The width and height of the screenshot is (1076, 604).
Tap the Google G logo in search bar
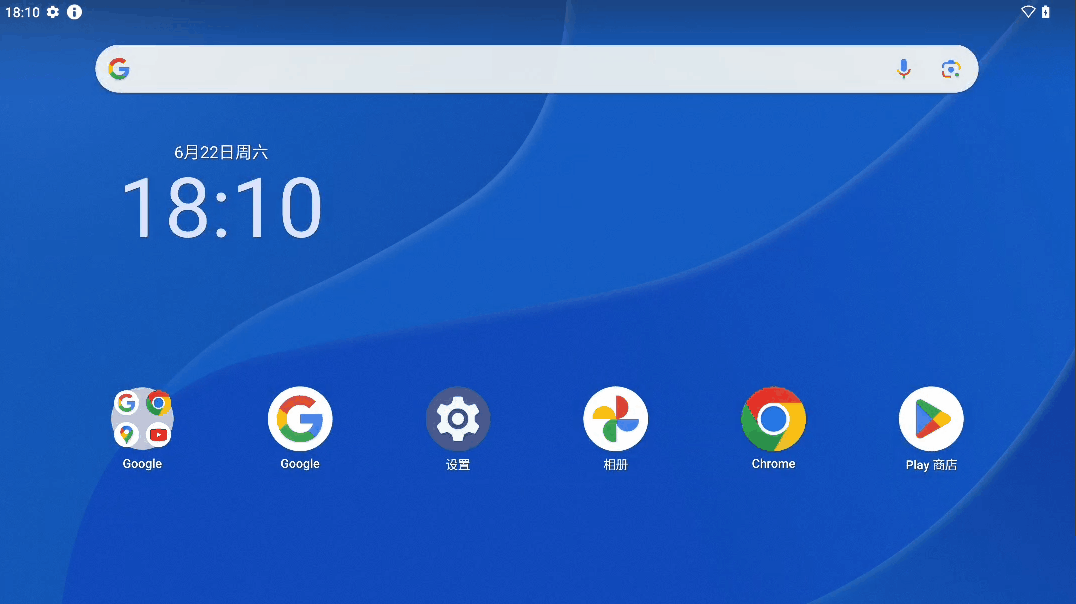pos(119,69)
